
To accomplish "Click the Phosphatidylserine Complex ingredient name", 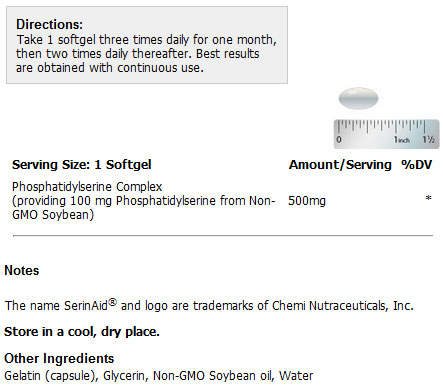I will 87,187.
